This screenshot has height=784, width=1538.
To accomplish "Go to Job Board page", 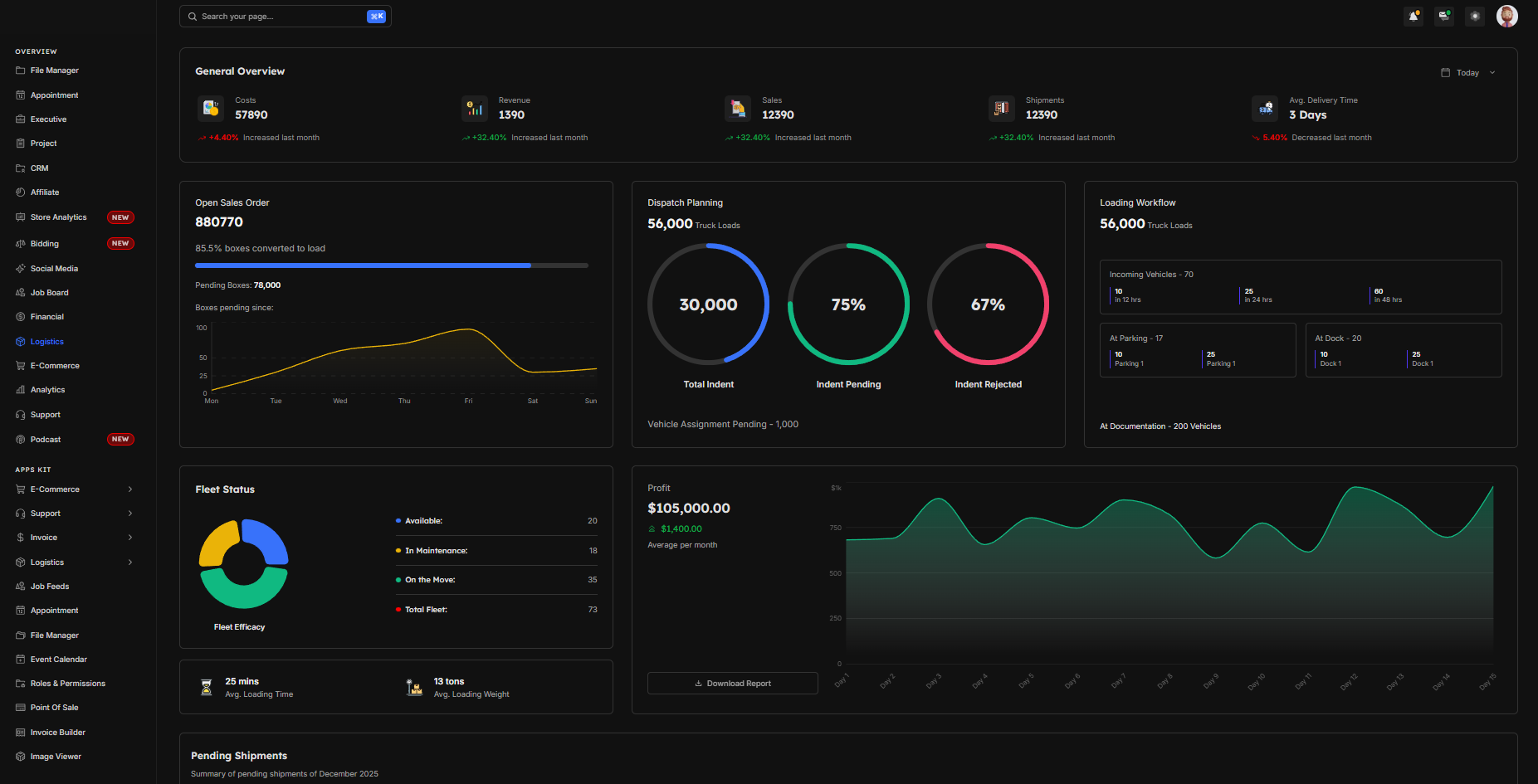I will 49,293.
